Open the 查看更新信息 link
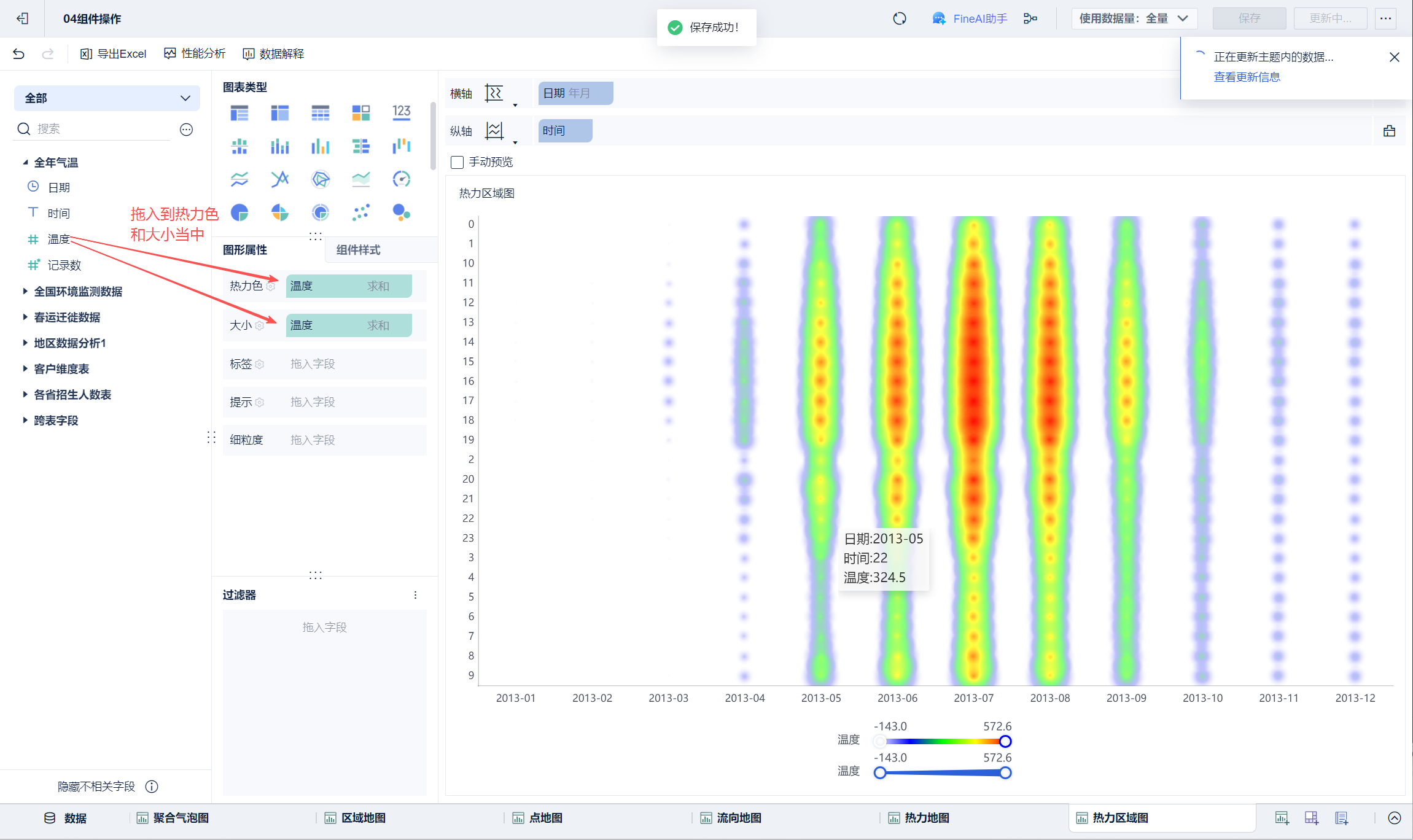The width and height of the screenshot is (1413, 840). tap(1247, 77)
